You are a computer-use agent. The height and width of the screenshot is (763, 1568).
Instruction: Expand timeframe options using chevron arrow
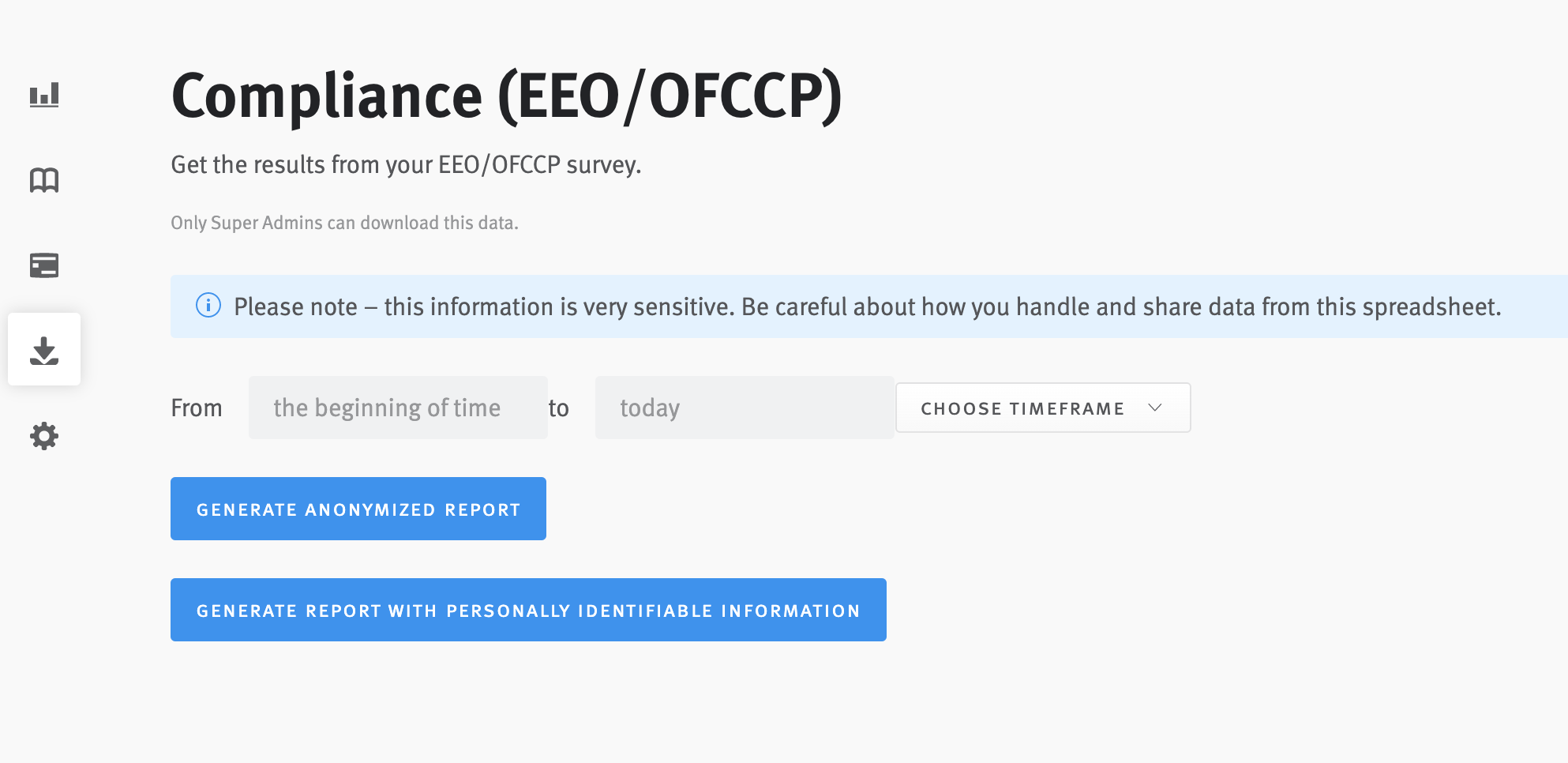point(1155,408)
